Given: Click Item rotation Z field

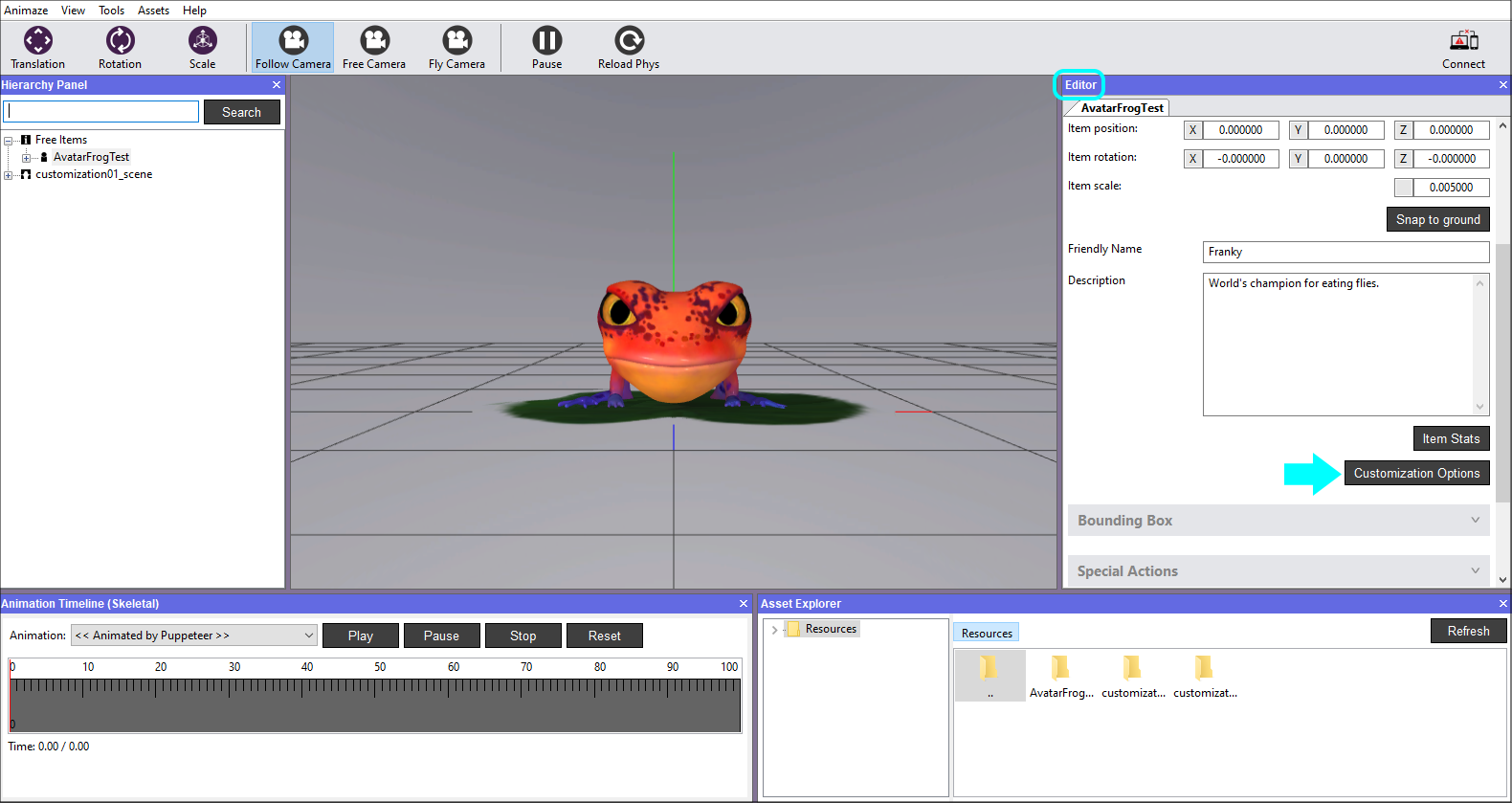Looking at the screenshot, I should 1451,159.
